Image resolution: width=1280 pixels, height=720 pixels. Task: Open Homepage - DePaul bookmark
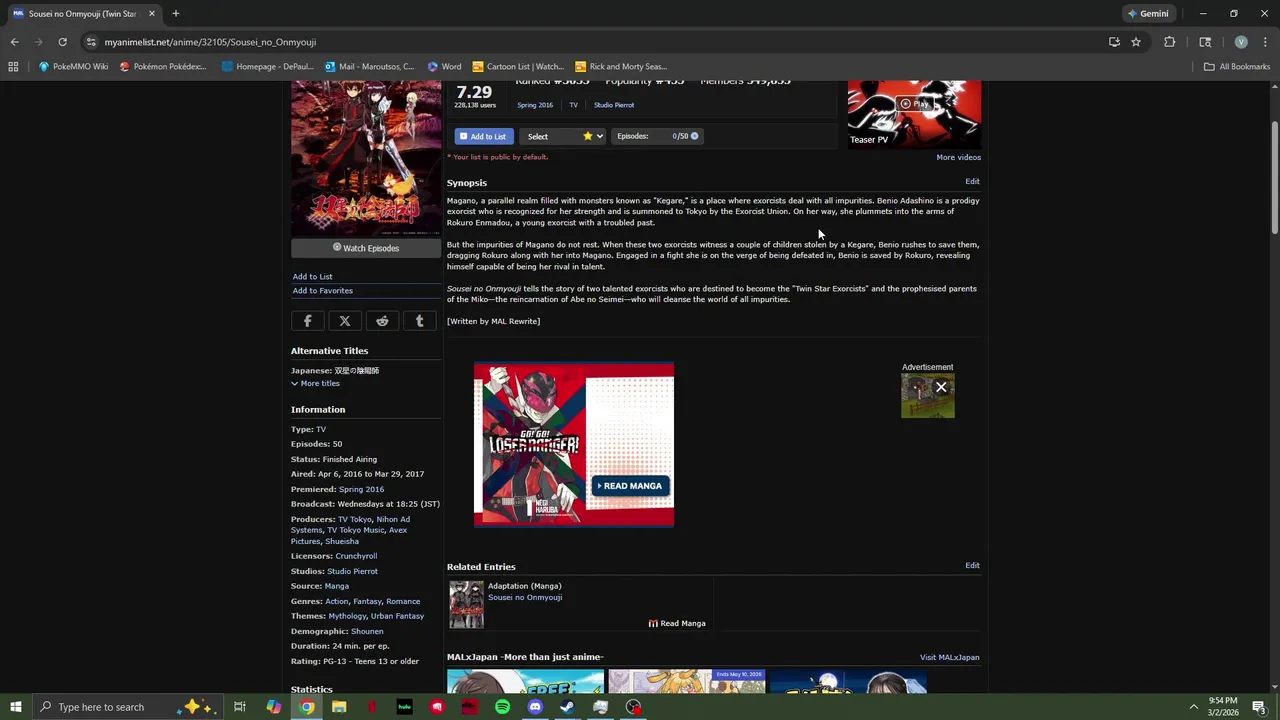click(268, 67)
